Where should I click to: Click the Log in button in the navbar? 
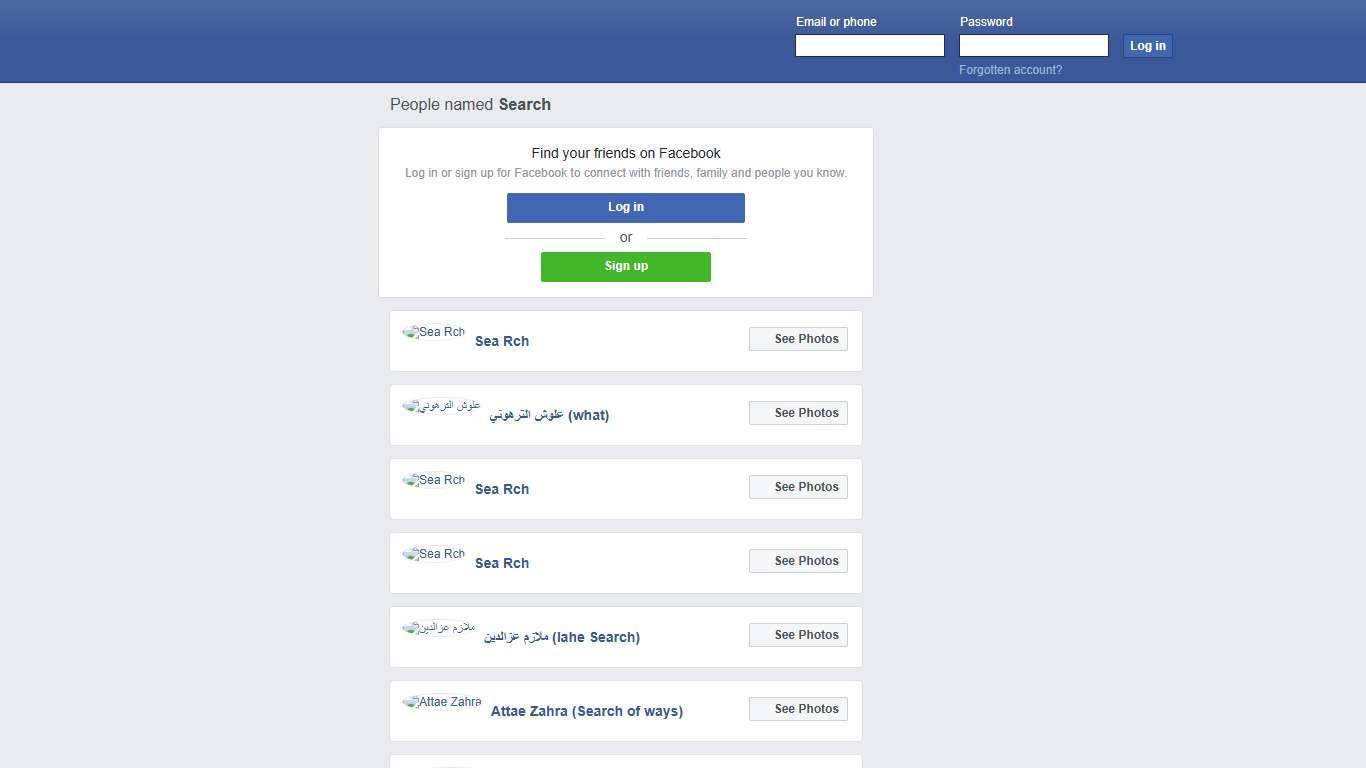(1147, 45)
